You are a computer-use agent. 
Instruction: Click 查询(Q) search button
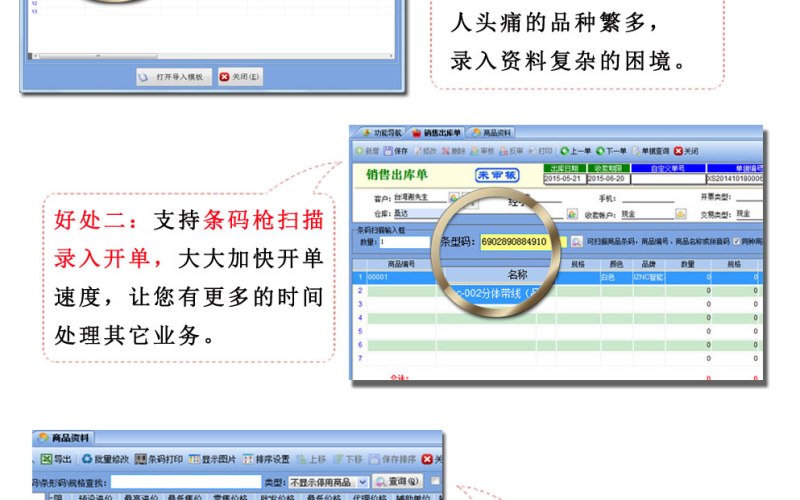tap(397, 482)
